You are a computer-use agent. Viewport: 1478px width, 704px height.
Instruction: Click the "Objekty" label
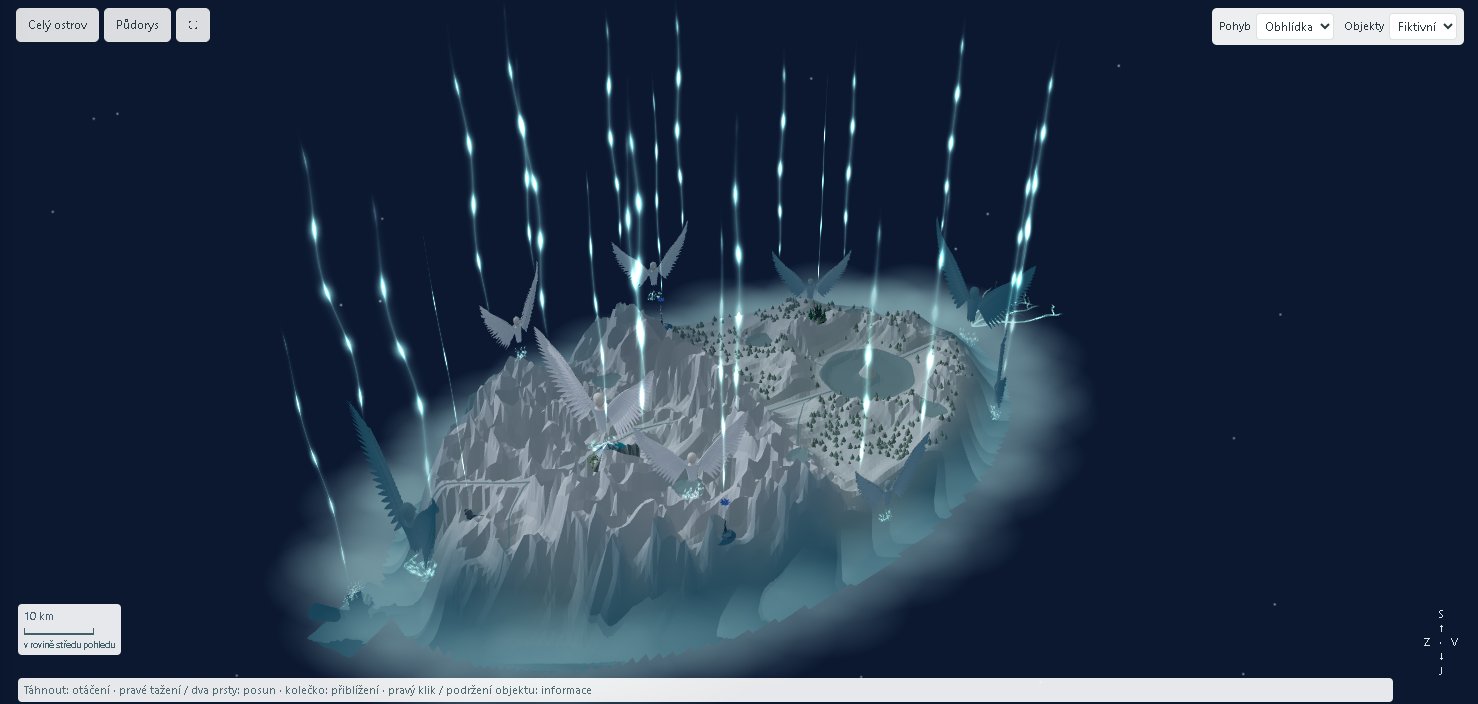click(1364, 27)
